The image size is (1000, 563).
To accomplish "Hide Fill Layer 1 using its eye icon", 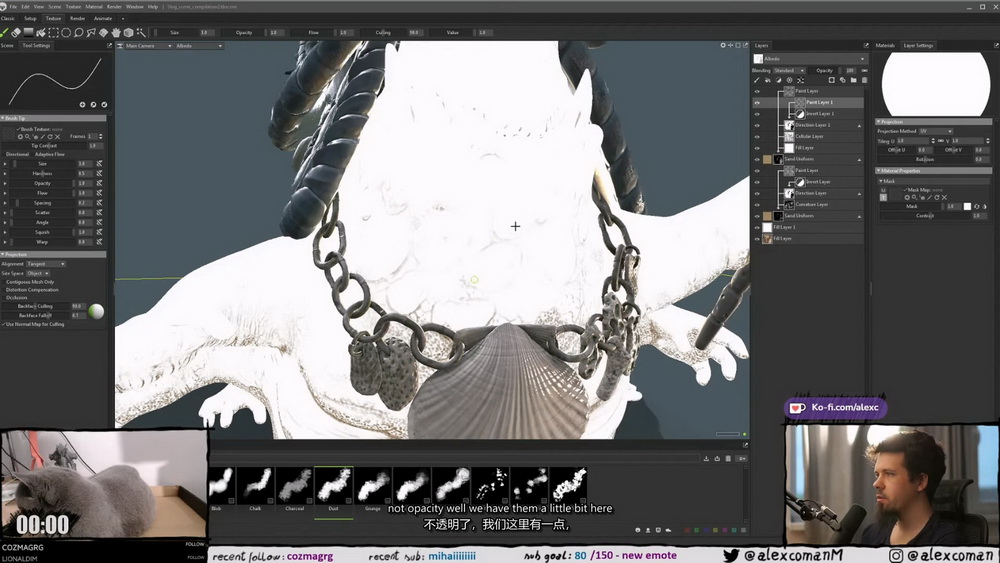I will (x=757, y=228).
